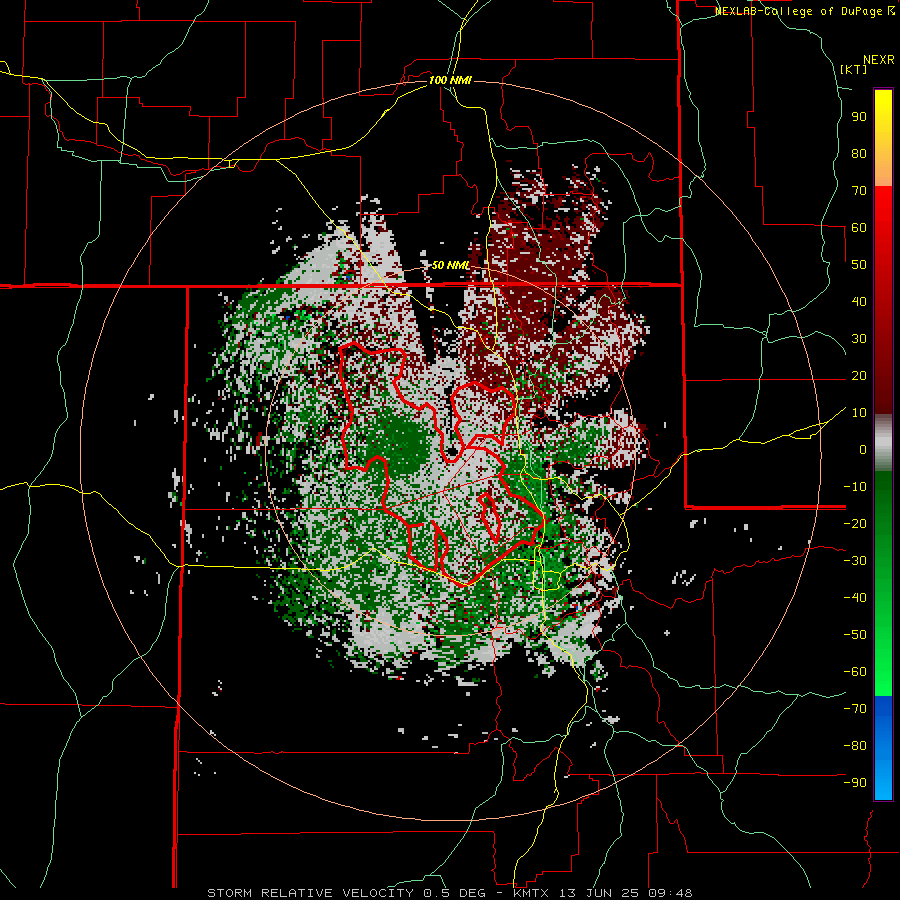The height and width of the screenshot is (900, 900).
Task: Click the -40 value on velocity scale
Action: click(x=855, y=598)
